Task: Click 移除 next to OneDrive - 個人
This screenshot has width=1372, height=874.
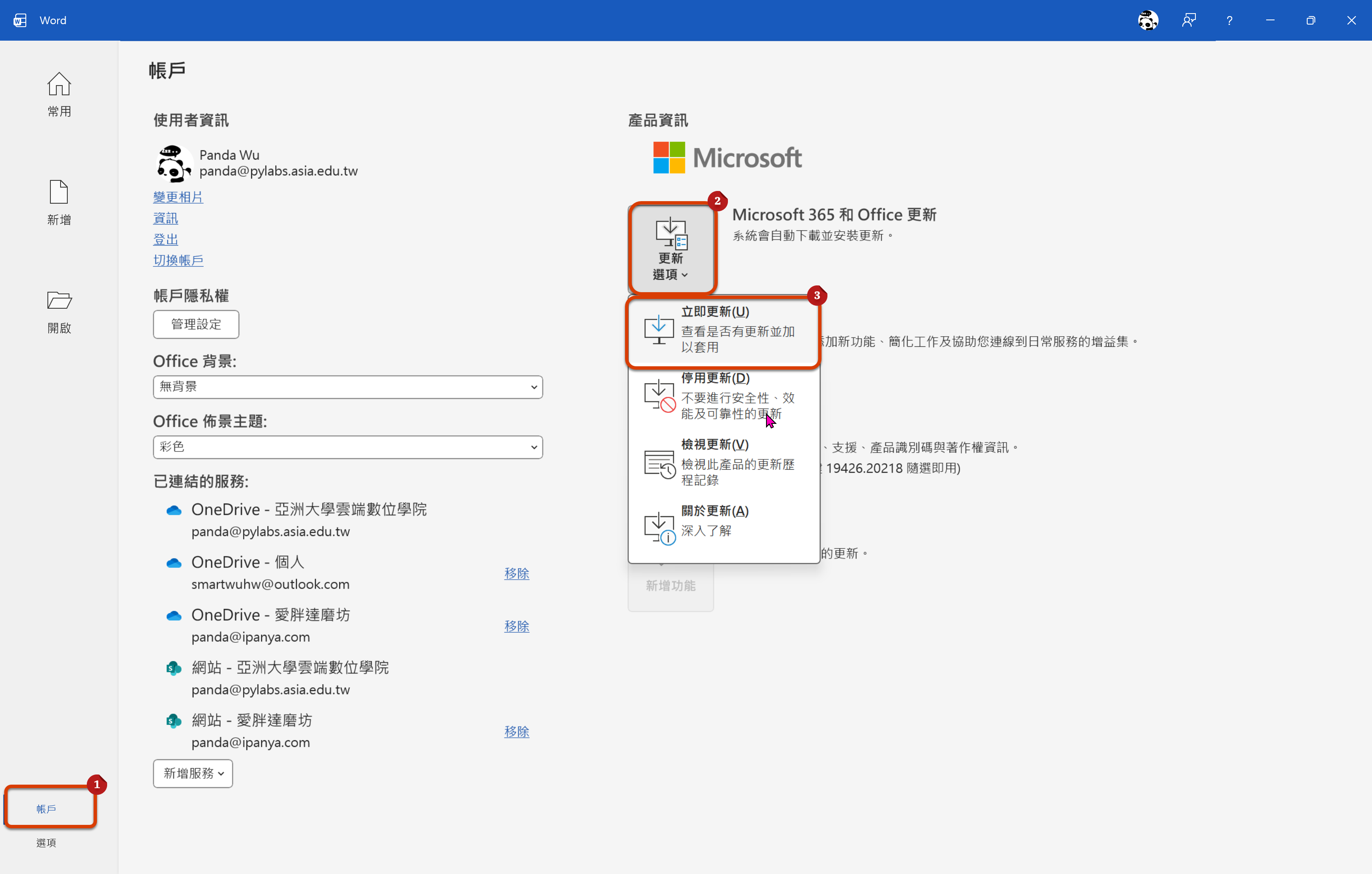Action: click(516, 573)
